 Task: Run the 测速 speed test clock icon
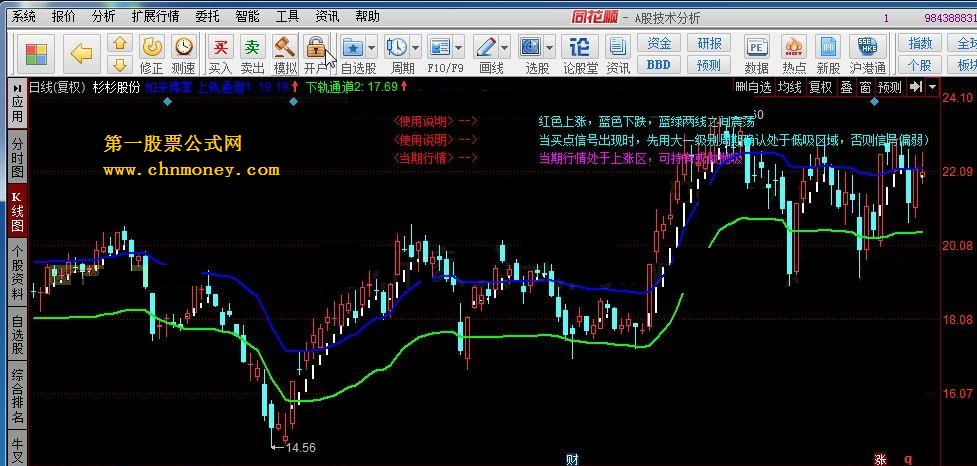click(x=183, y=47)
